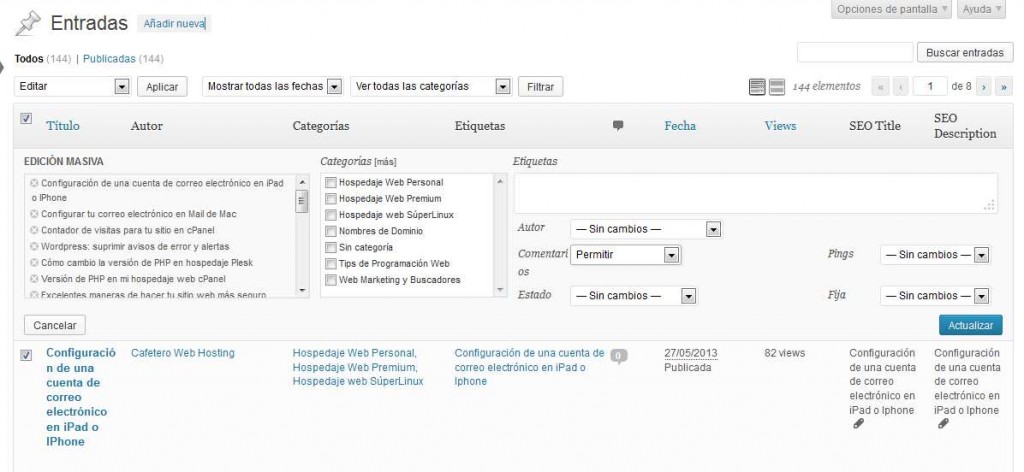Cancel the bulk edit
This screenshot has height=472, width=1024.
pos(55,325)
